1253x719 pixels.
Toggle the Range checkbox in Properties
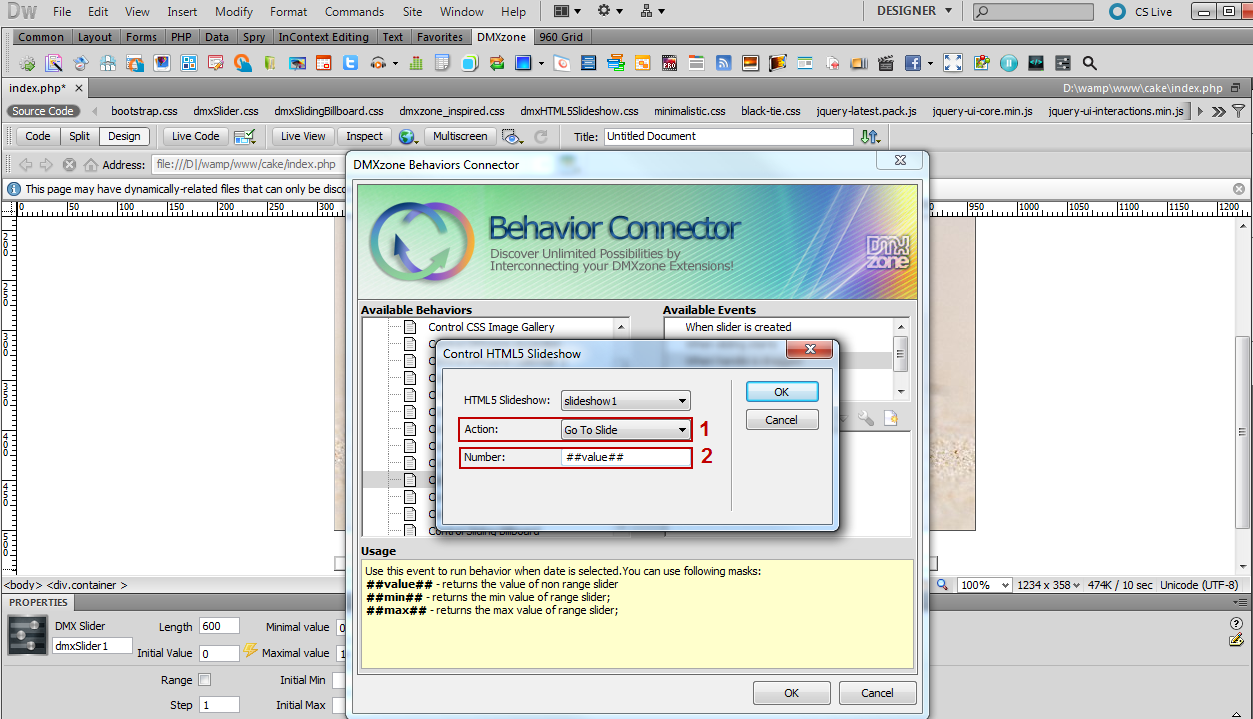click(205, 680)
